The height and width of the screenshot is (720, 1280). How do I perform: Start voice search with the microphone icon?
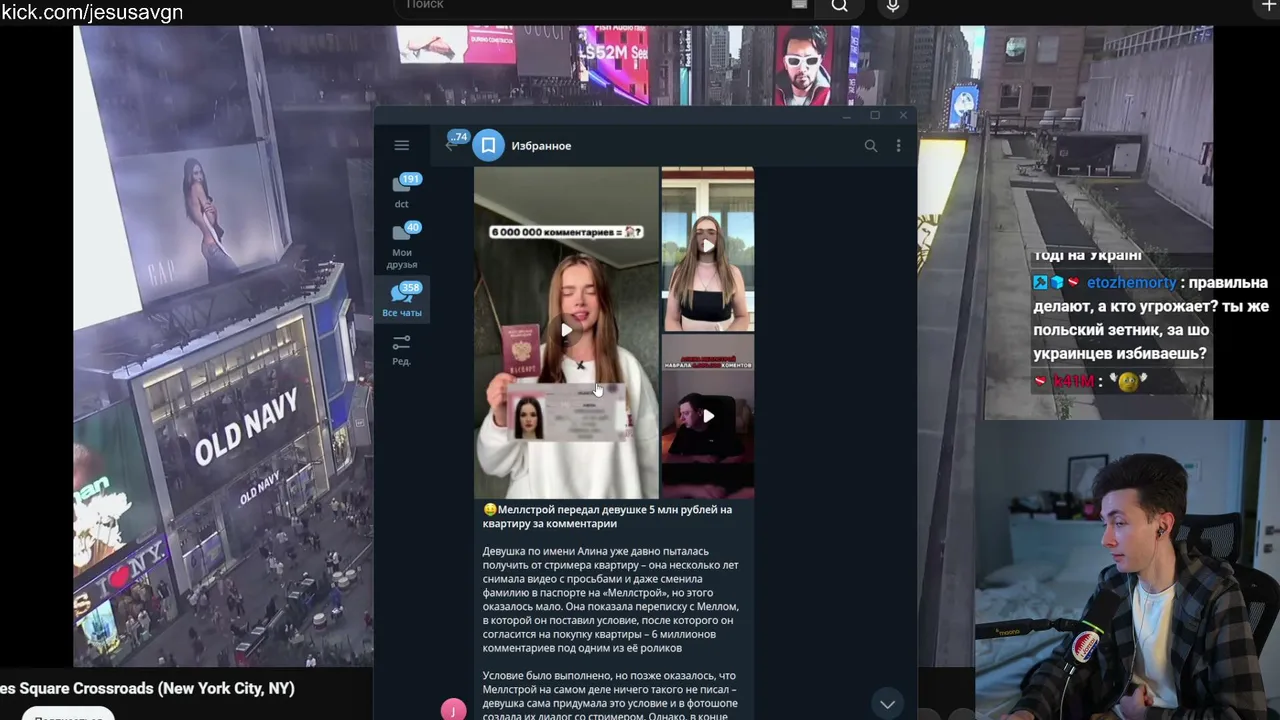(893, 6)
